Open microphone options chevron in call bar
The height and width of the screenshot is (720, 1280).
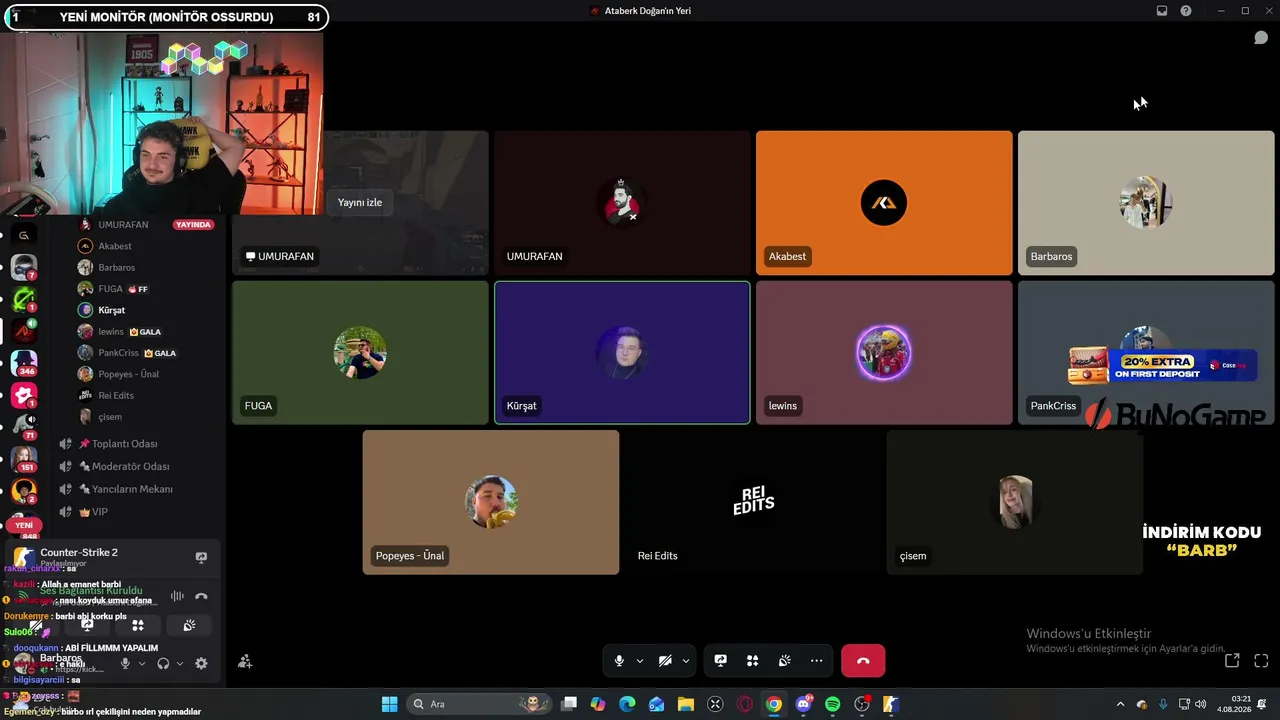640,661
